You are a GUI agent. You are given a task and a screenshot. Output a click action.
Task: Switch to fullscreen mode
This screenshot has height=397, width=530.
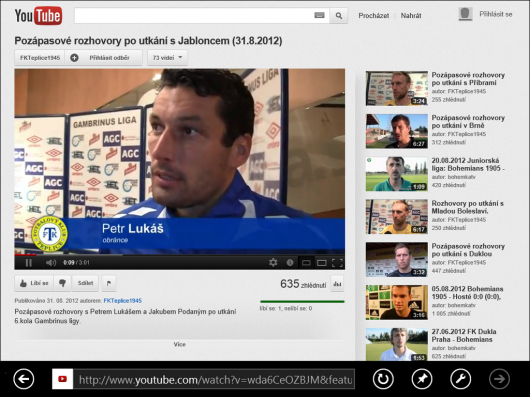point(337,263)
